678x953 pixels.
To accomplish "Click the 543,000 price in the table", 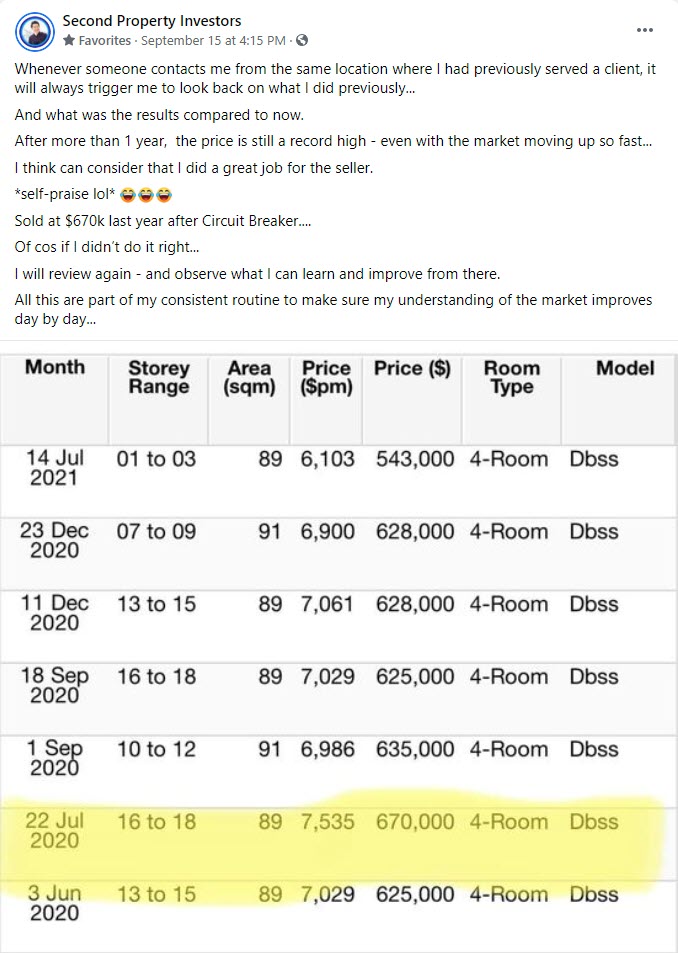I will [x=415, y=459].
